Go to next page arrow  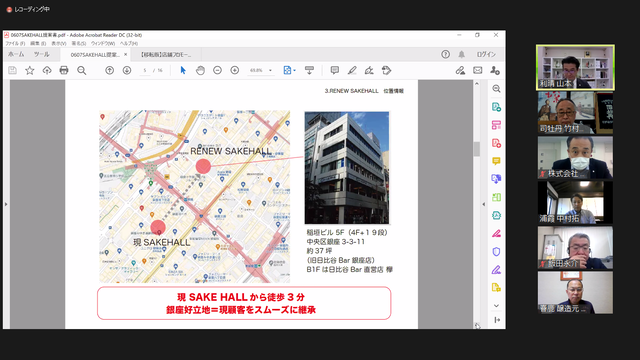pos(127,71)
